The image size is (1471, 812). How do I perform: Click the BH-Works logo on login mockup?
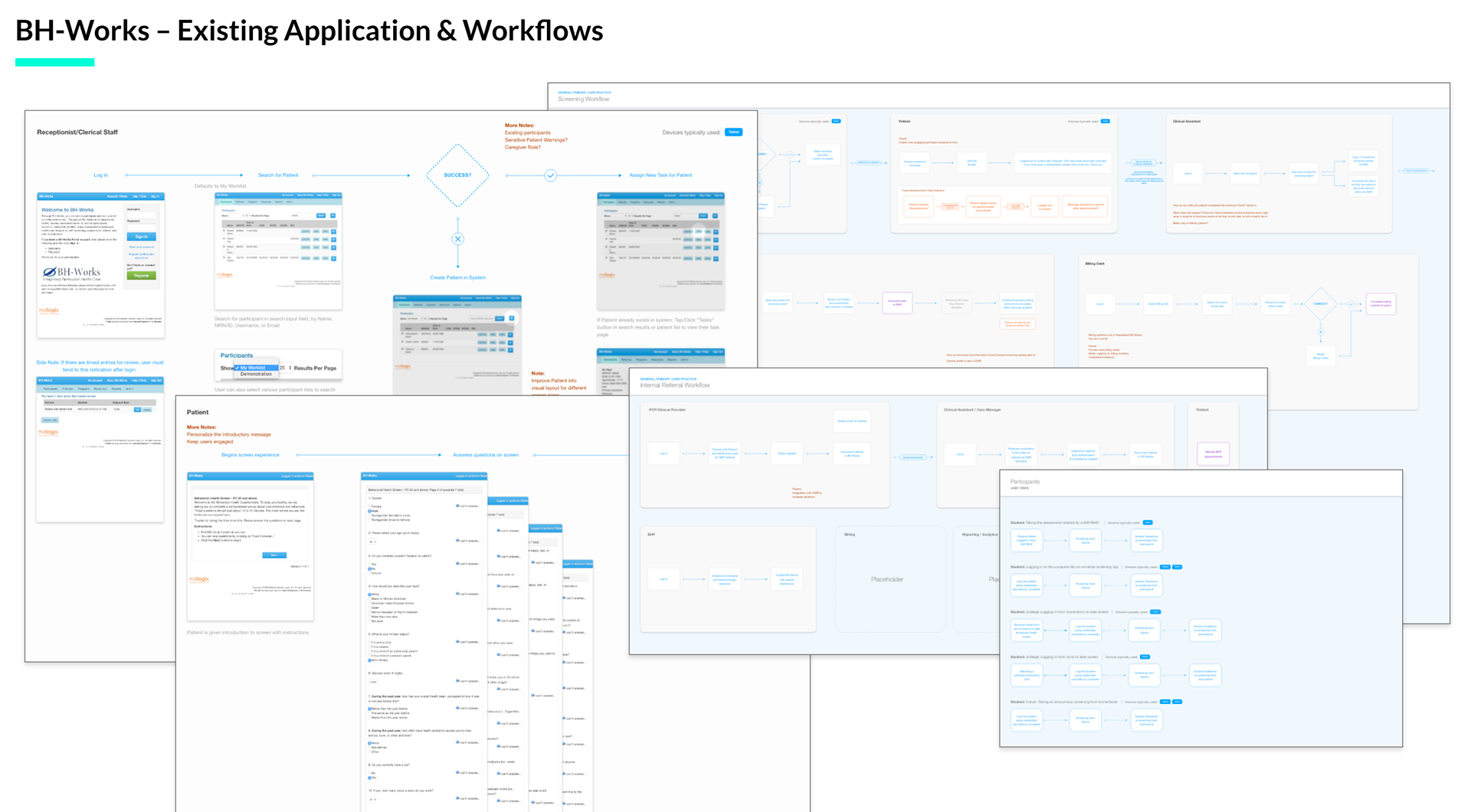pos(73,273)
